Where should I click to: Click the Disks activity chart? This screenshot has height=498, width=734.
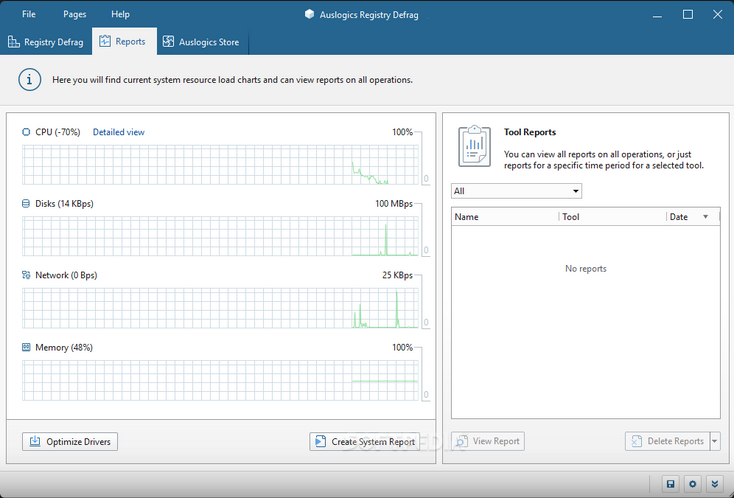220,236
